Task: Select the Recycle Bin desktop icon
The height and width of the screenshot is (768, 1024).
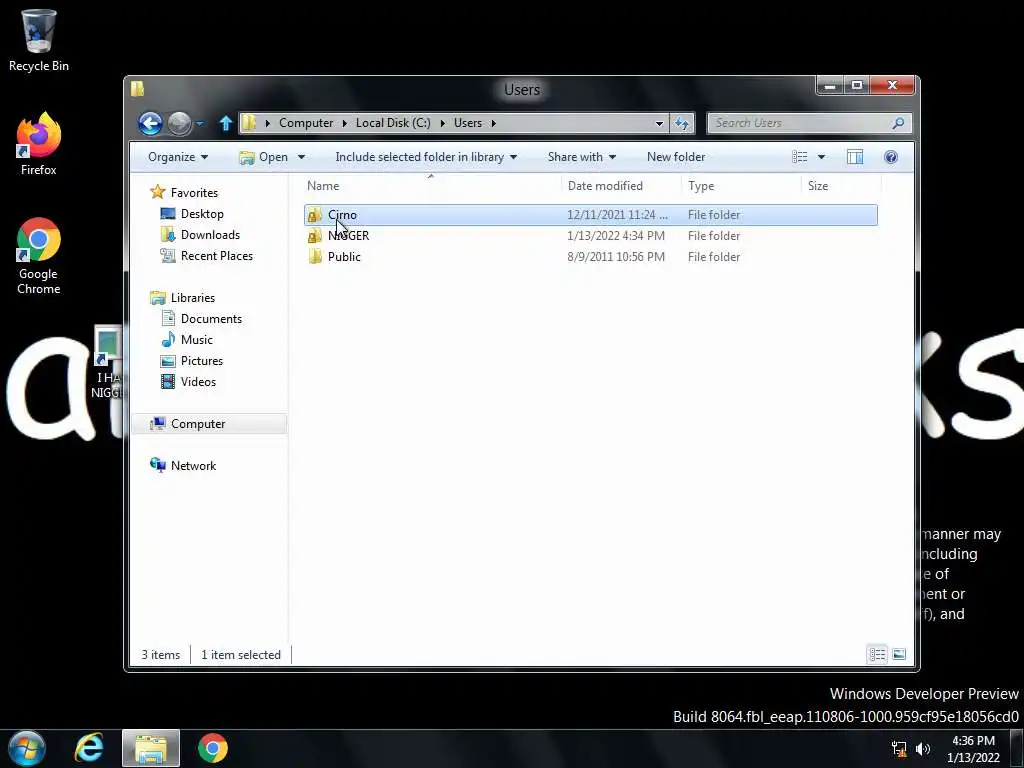Action: (x=39, y=40)
